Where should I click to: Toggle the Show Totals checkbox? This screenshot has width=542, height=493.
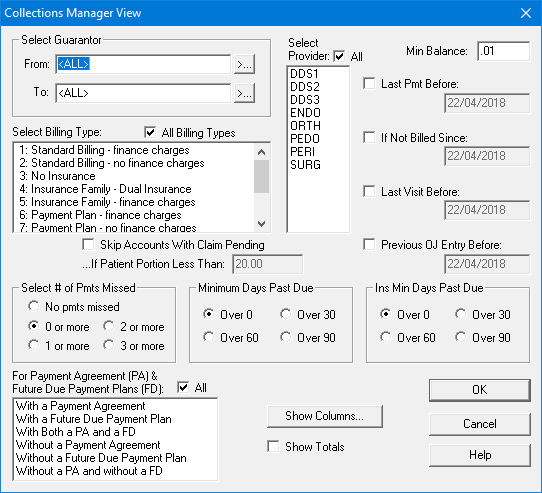click(x=273, y=446)
